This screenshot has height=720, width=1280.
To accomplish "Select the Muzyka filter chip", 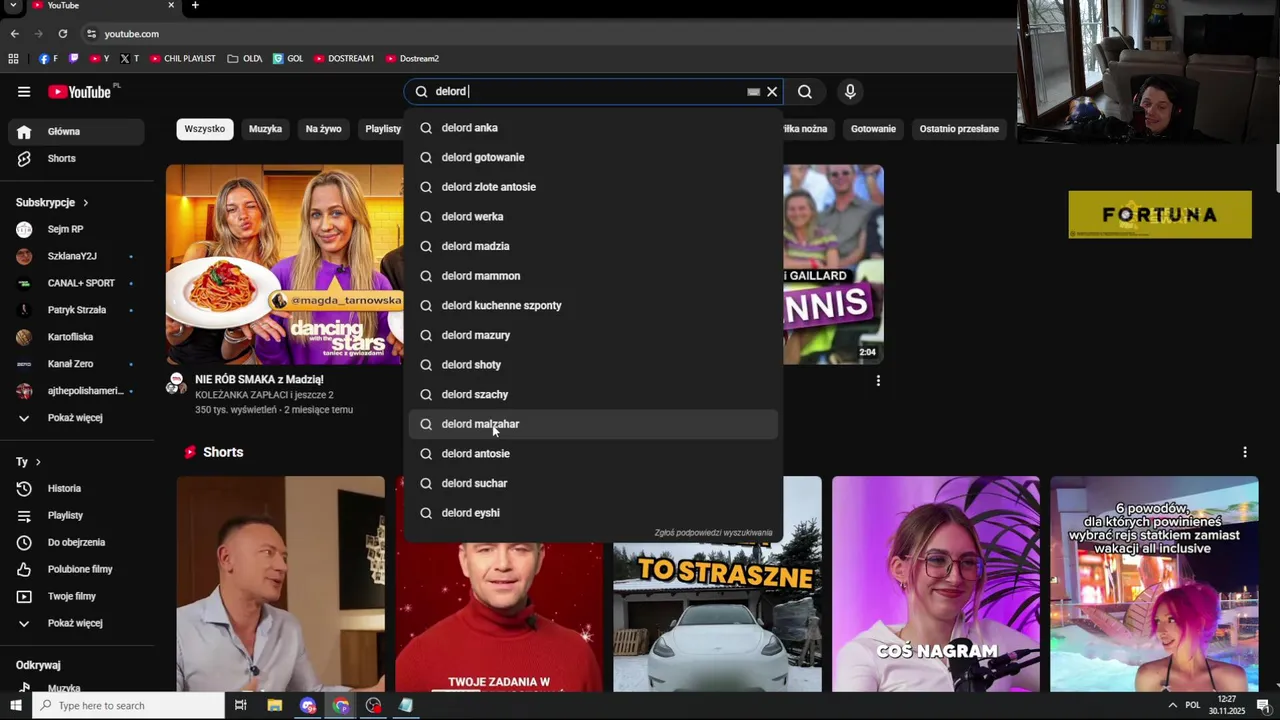I will pos(265,129).
